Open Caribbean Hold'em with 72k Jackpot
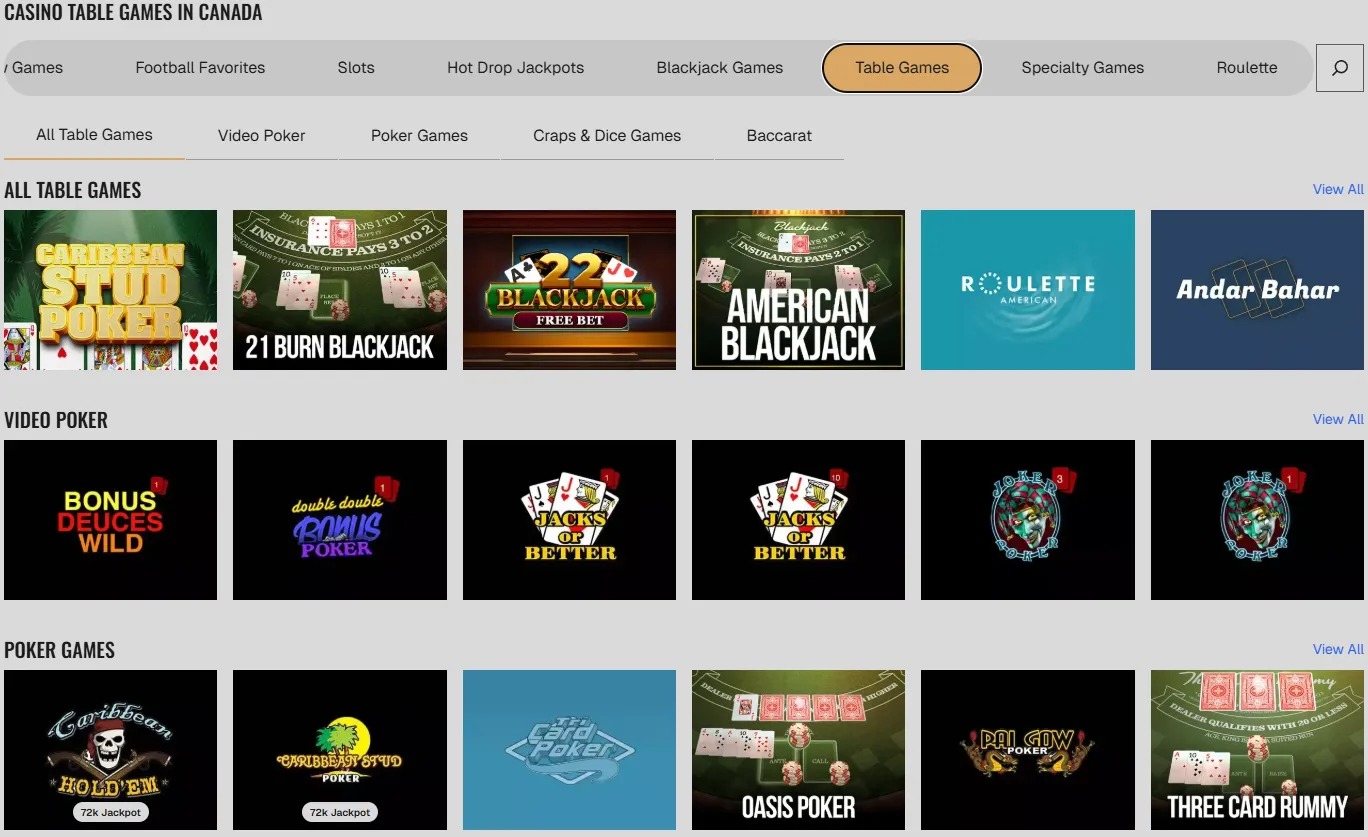Viewport: 1368px width, 837px height. click(110, 750)
